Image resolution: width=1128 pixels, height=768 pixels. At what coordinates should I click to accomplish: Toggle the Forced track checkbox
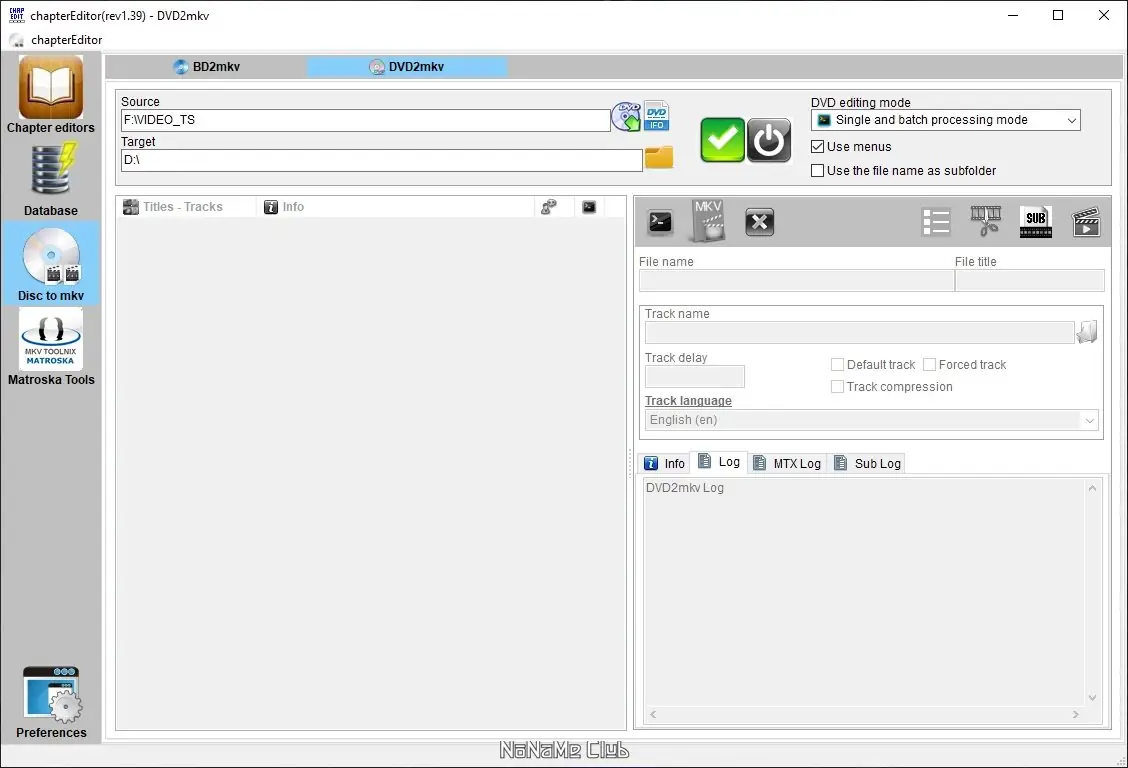(929, 365)
